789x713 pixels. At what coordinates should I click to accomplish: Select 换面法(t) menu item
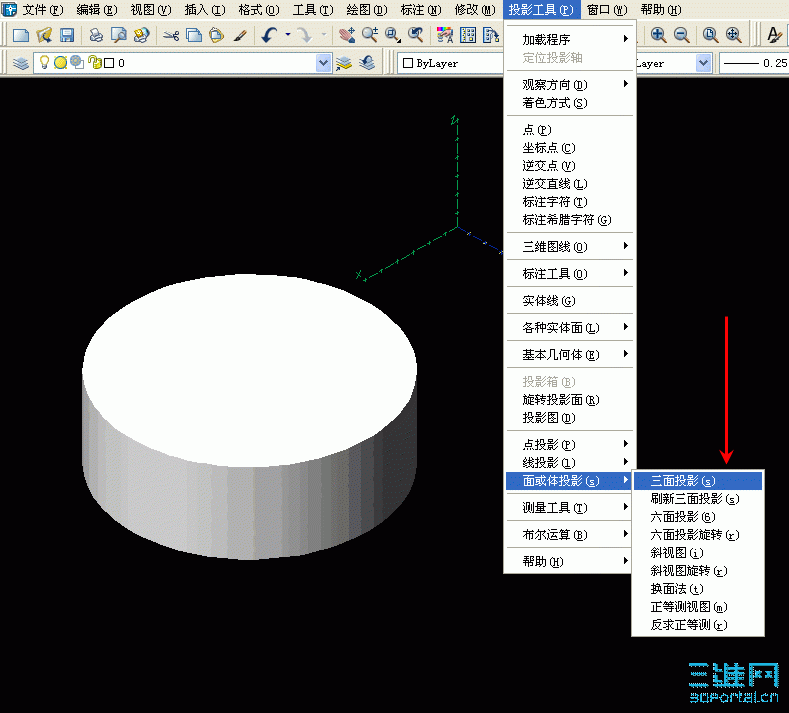(x=698, y=589)
